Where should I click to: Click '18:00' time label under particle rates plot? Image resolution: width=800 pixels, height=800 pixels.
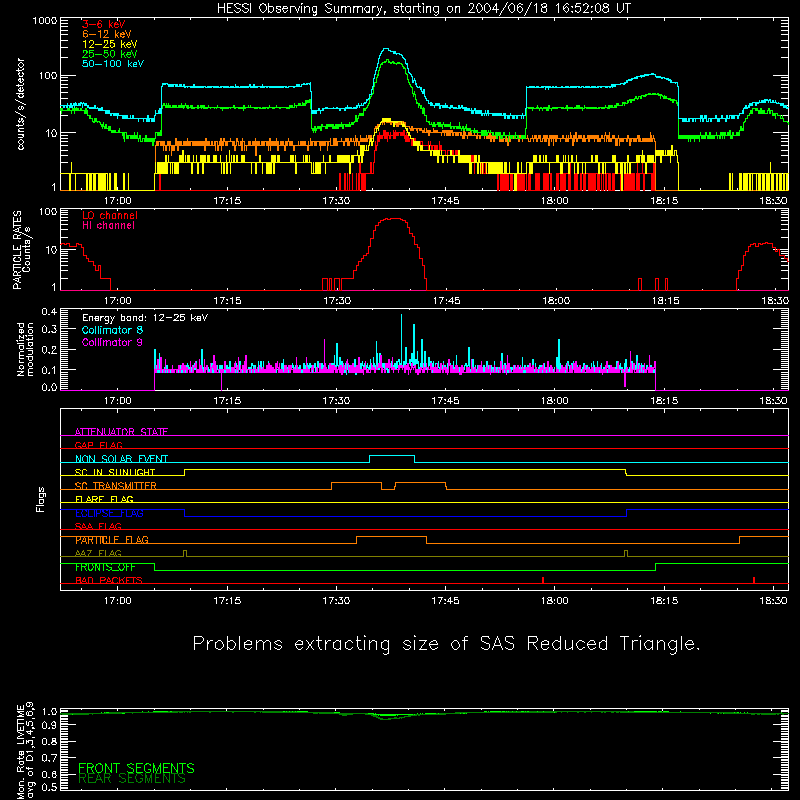(x=556, y=301)
